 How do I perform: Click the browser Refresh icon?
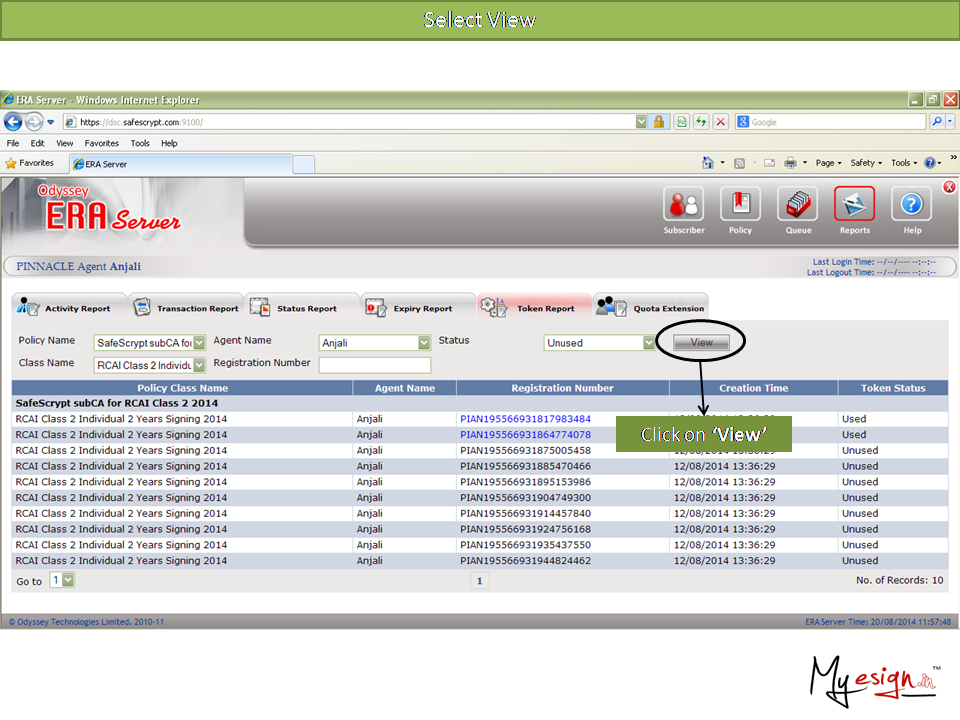click(x=702, y=122)
